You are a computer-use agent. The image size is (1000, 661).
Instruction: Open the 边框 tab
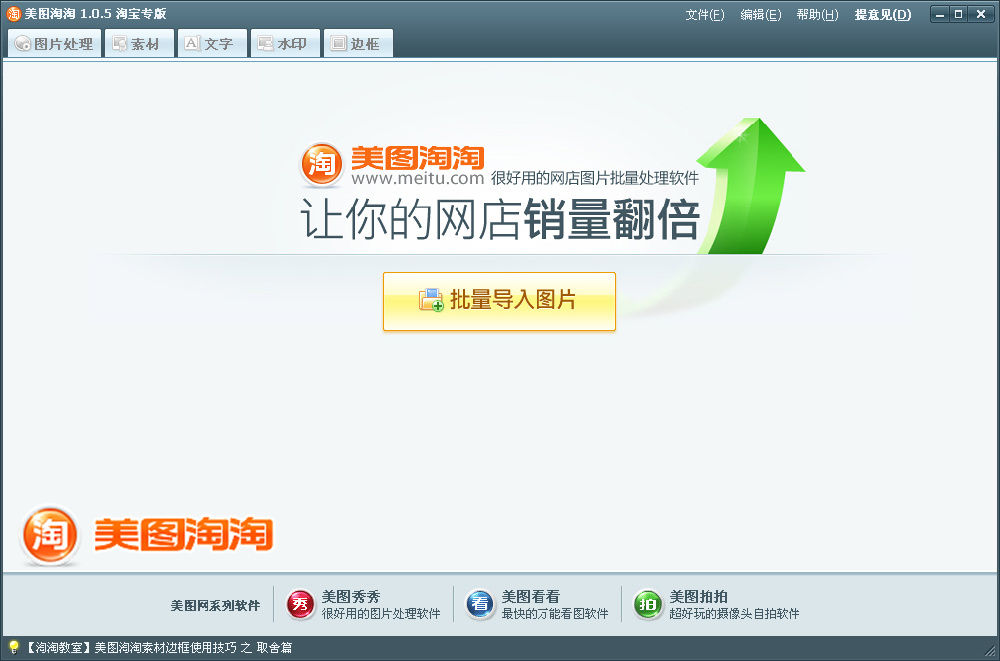pyautogui.click(x=358, y=43)
